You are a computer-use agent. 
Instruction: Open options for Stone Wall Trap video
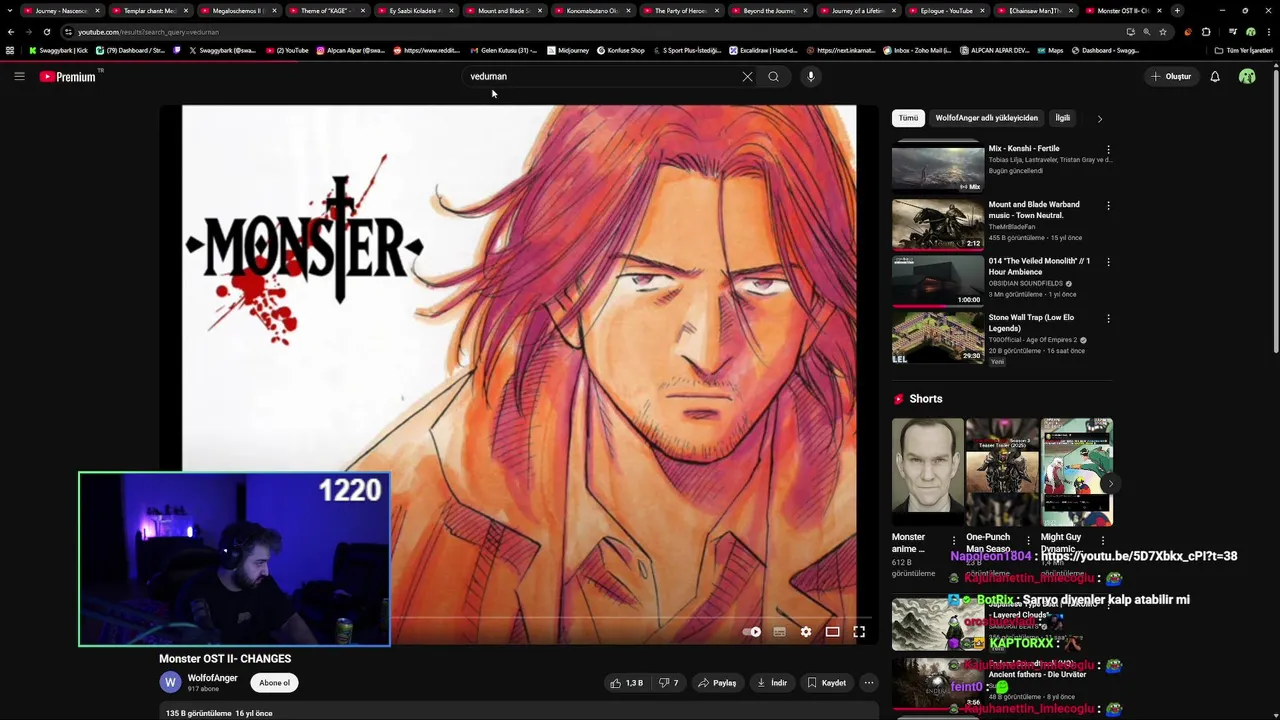tap(1108, 319)
